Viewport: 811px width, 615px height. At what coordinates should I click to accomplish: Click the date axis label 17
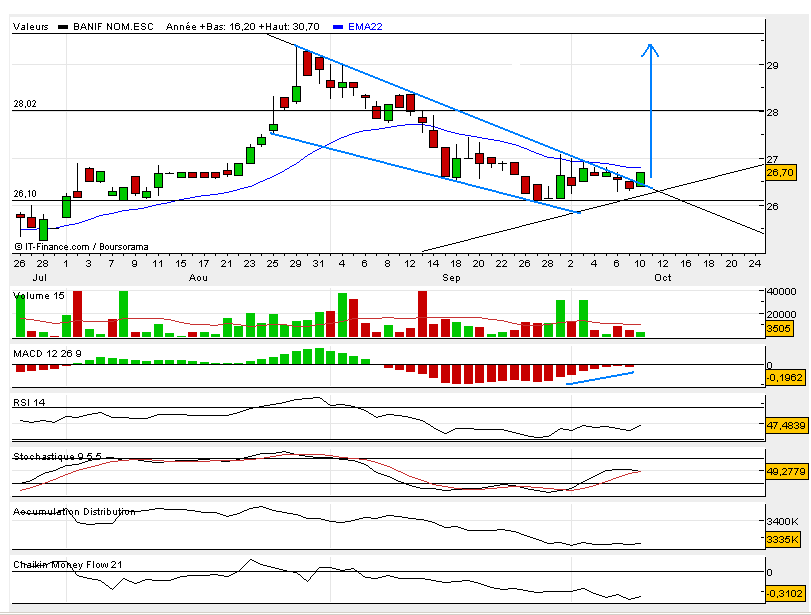pos(203,263)
